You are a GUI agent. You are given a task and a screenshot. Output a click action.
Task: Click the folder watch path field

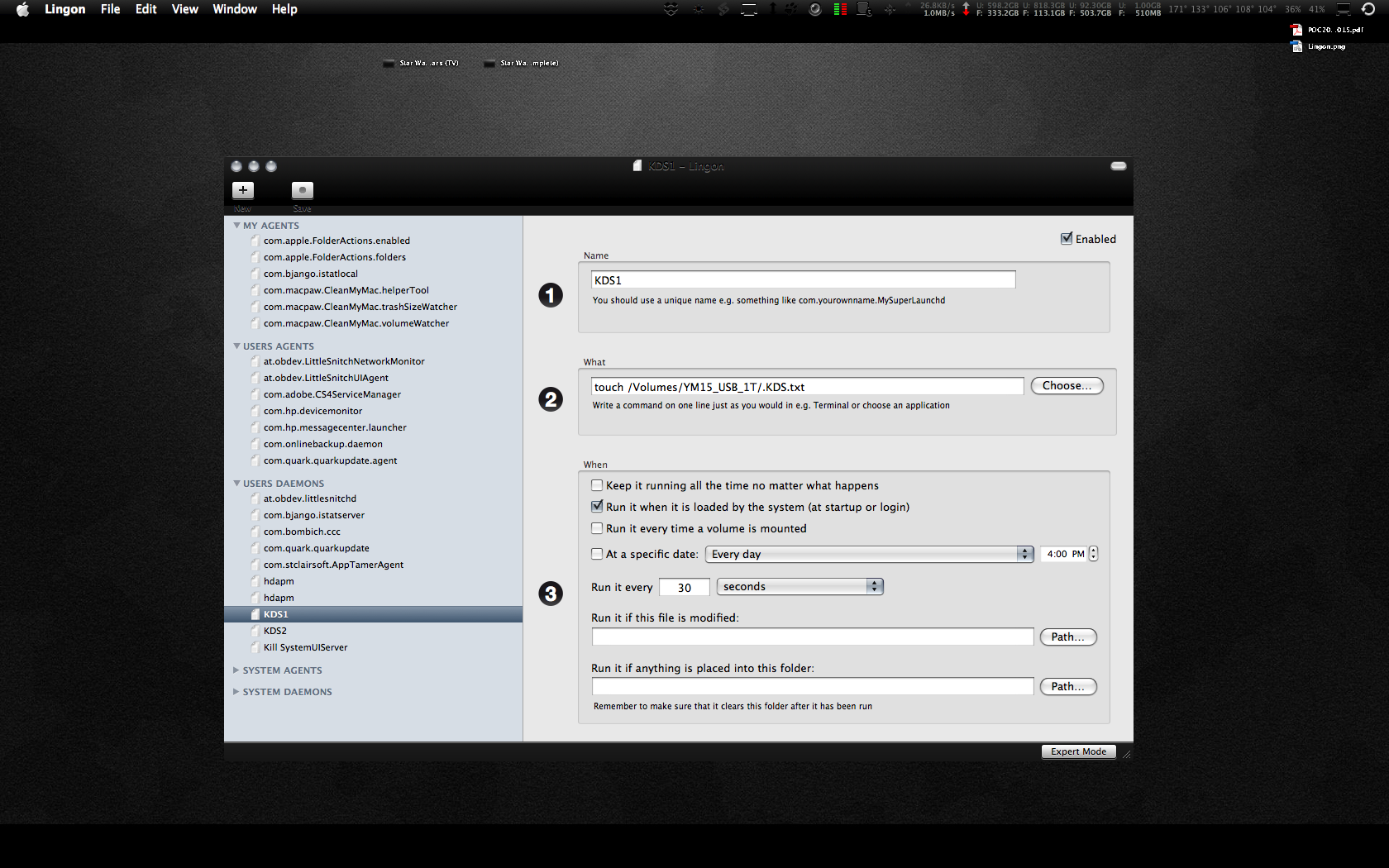[x=813, y=686]
